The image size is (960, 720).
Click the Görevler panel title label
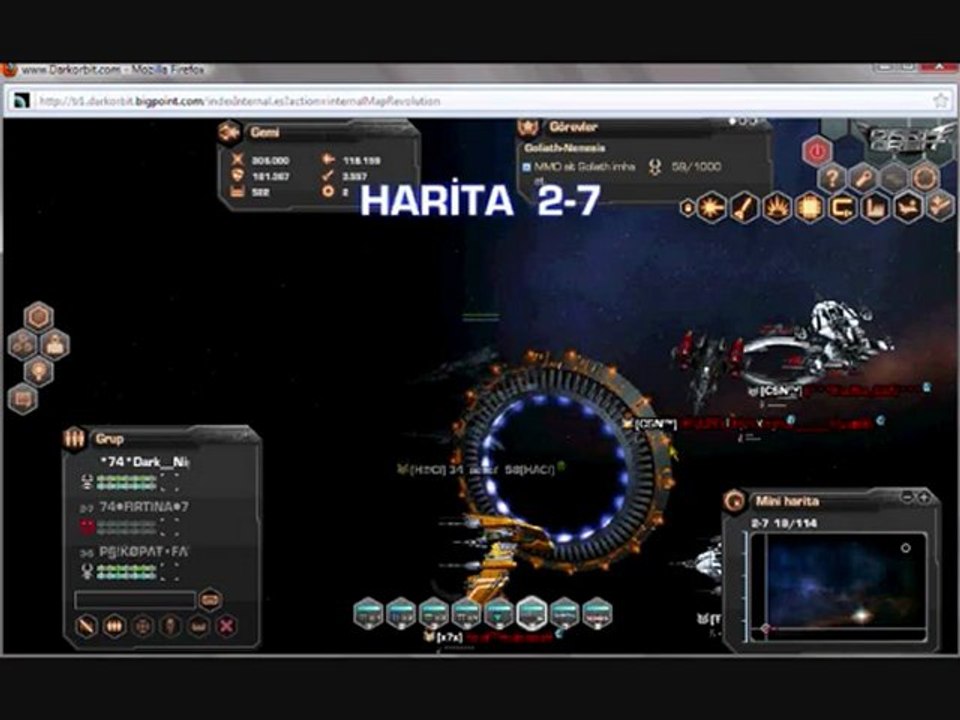[573, 127]
